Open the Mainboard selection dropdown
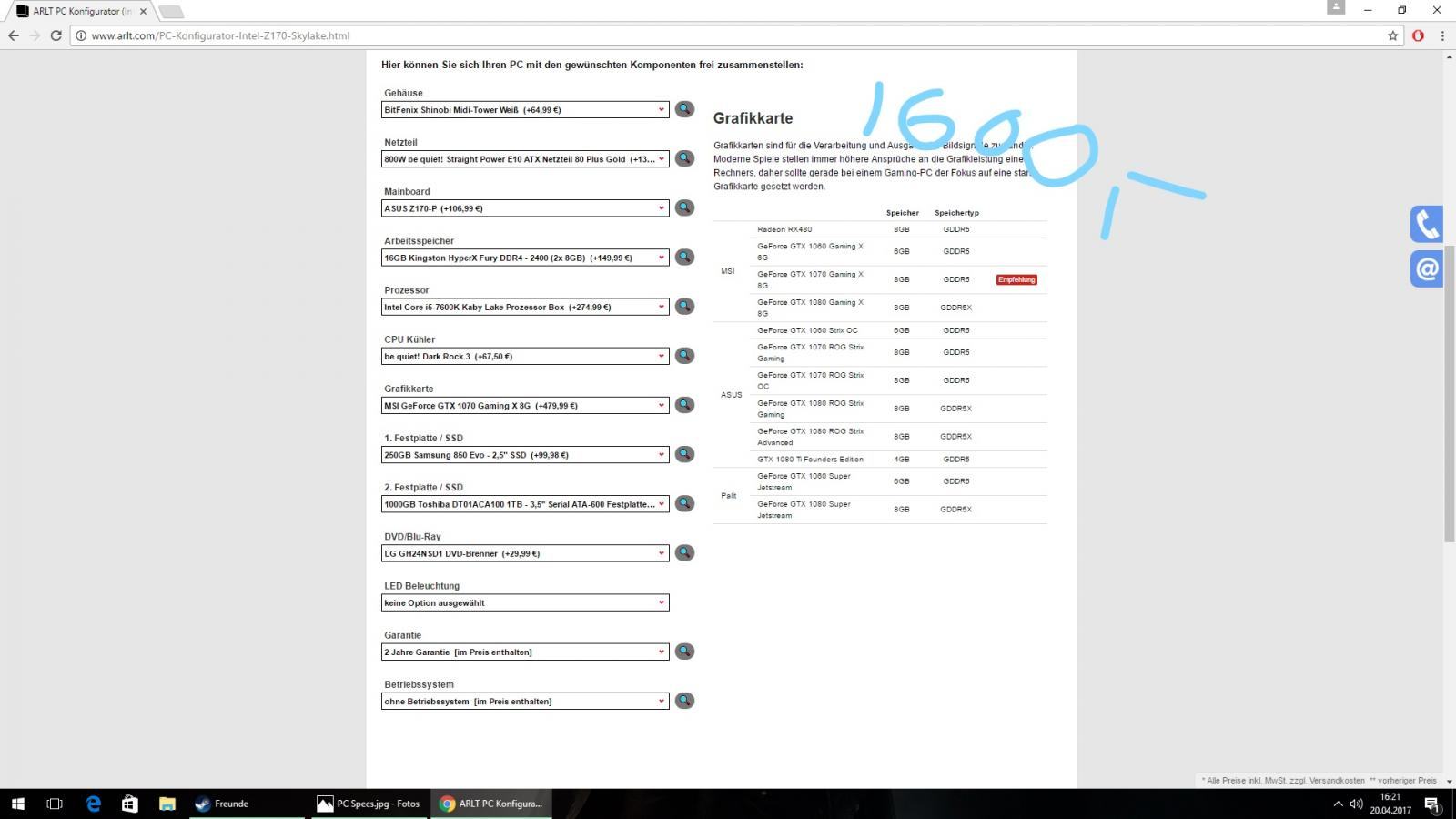 point(525,208)
